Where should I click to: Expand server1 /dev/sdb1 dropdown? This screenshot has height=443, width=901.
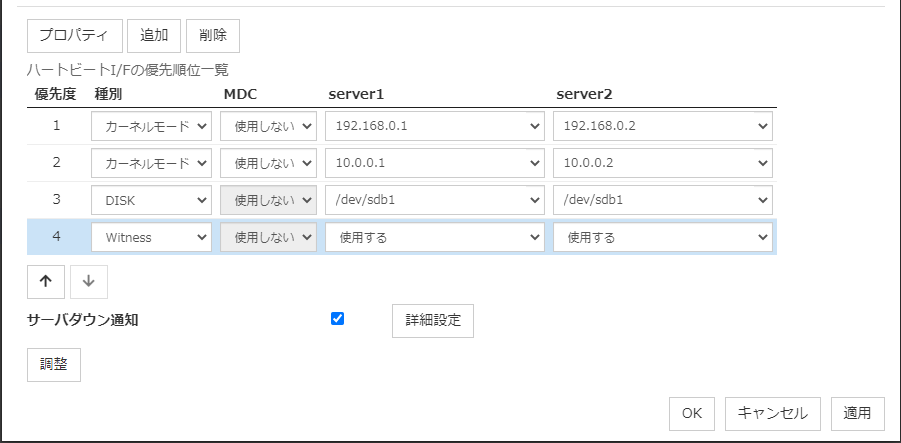click(434, 200)
